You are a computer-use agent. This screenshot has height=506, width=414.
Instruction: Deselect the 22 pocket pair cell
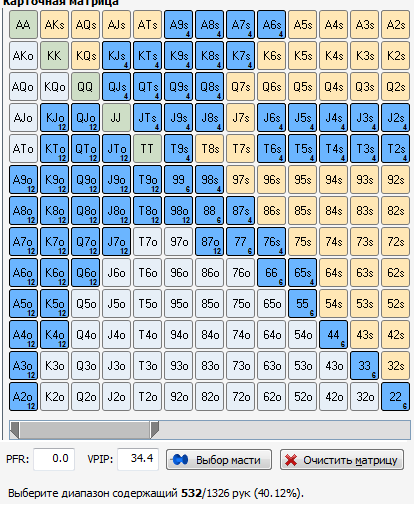tap(395, 397)
